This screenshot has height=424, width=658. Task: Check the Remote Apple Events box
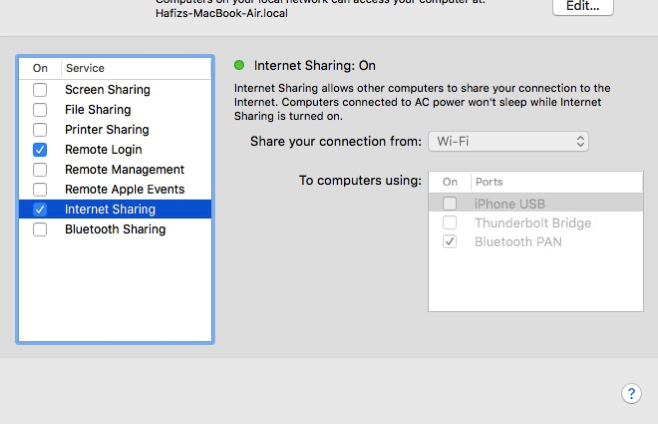[40, 189]
